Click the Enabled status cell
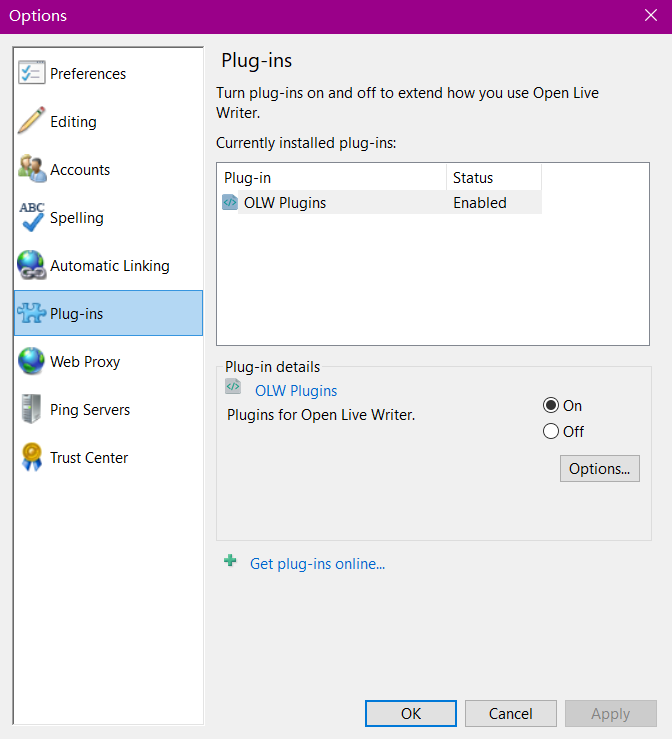 (480, 203)
